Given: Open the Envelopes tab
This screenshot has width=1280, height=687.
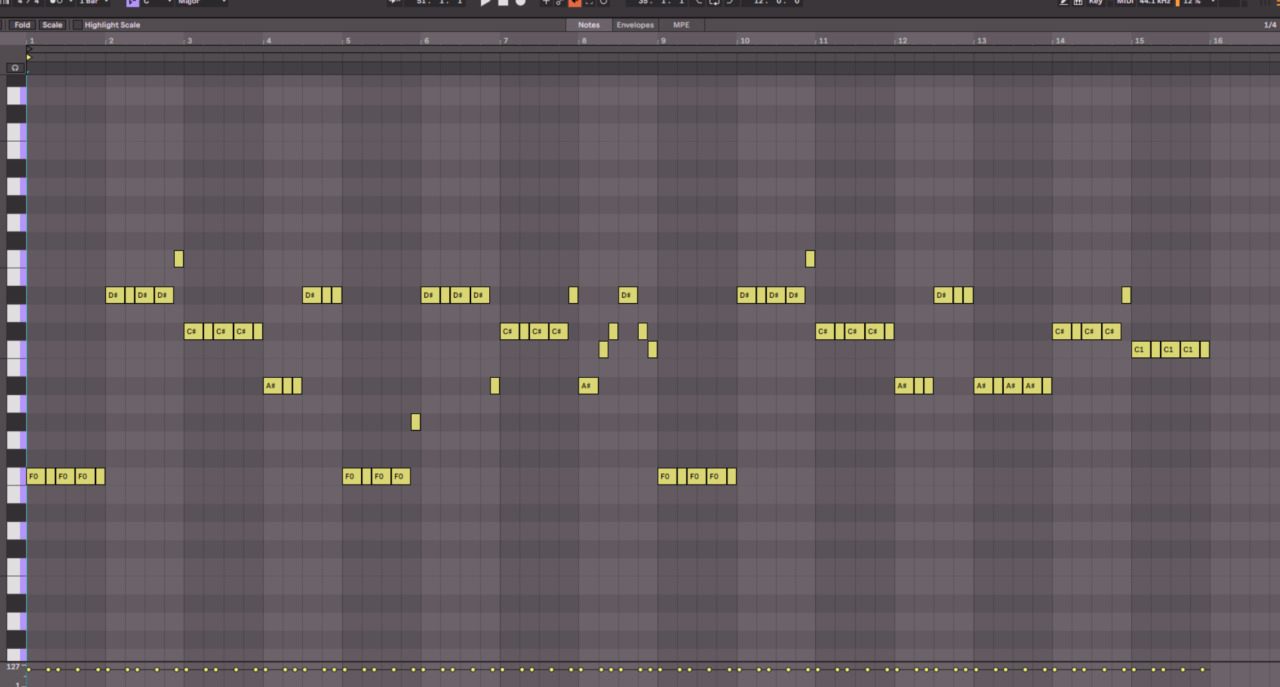Looking at the screenshot, I should [635, 25].
